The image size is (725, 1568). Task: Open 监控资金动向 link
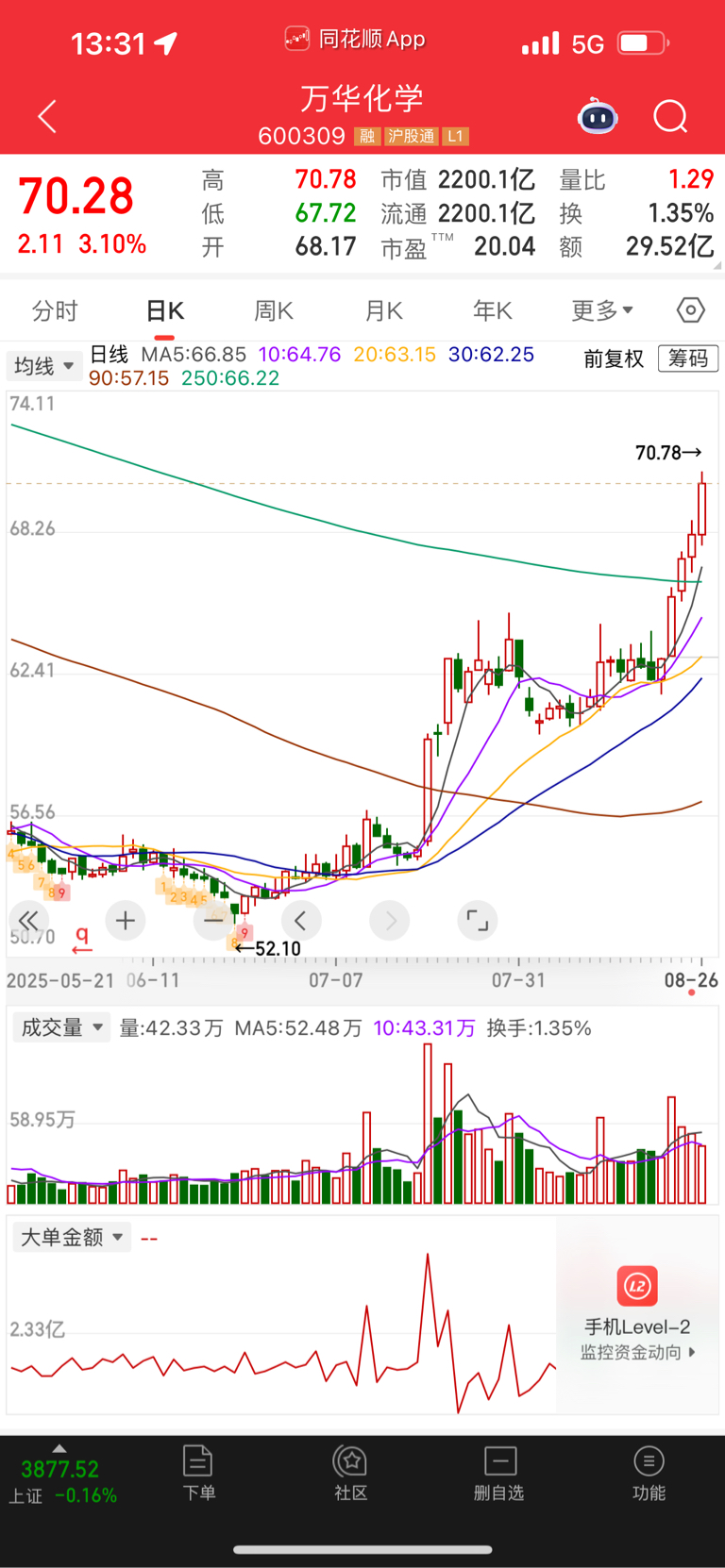click(x=637, y=1352)
